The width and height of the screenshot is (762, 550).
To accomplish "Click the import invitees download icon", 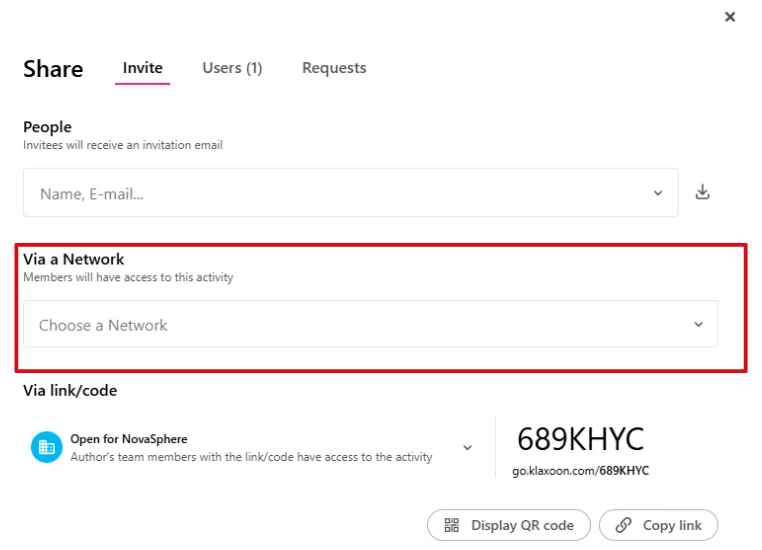I will tap(703, 192).
